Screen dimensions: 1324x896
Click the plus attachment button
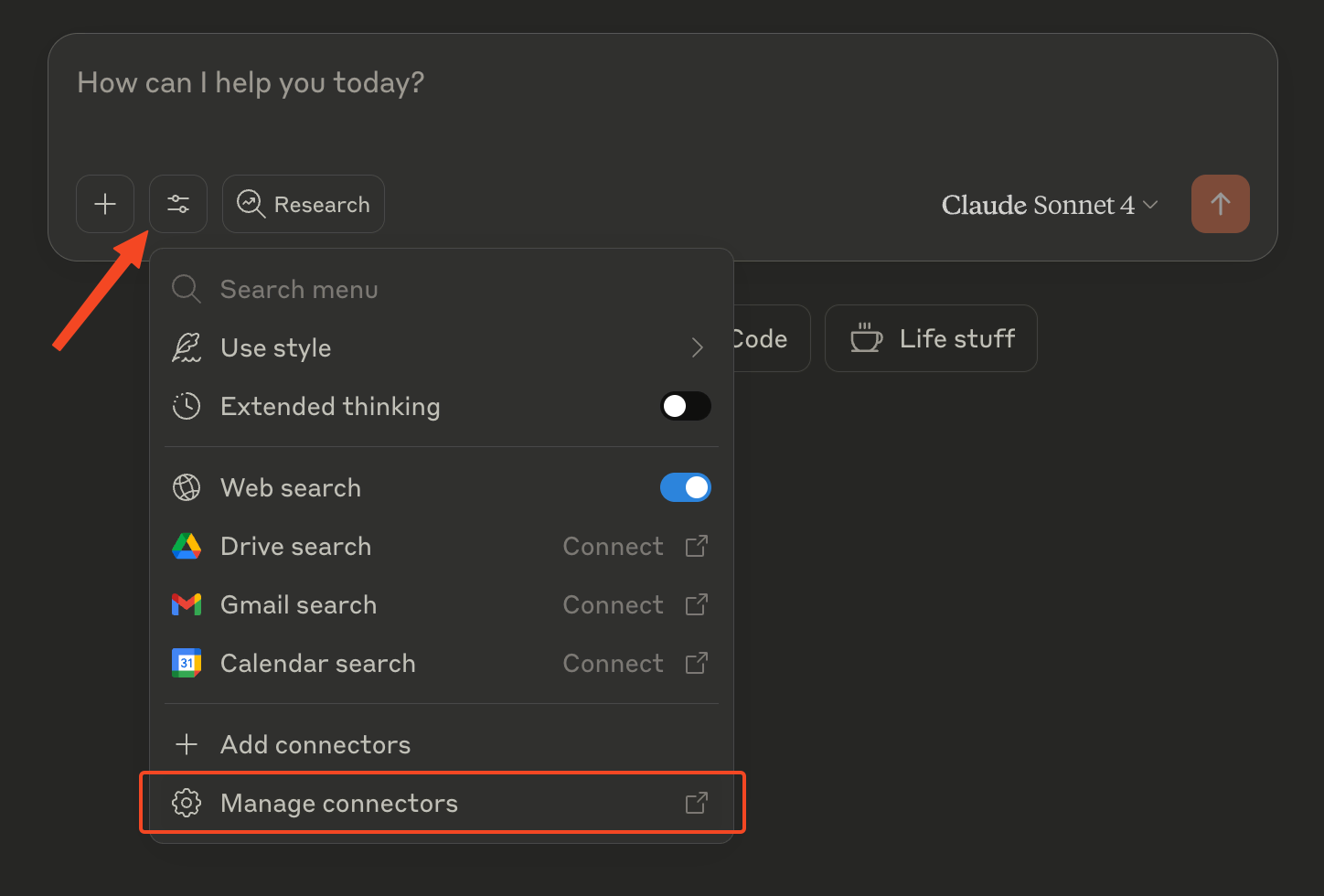pos(105,204)
